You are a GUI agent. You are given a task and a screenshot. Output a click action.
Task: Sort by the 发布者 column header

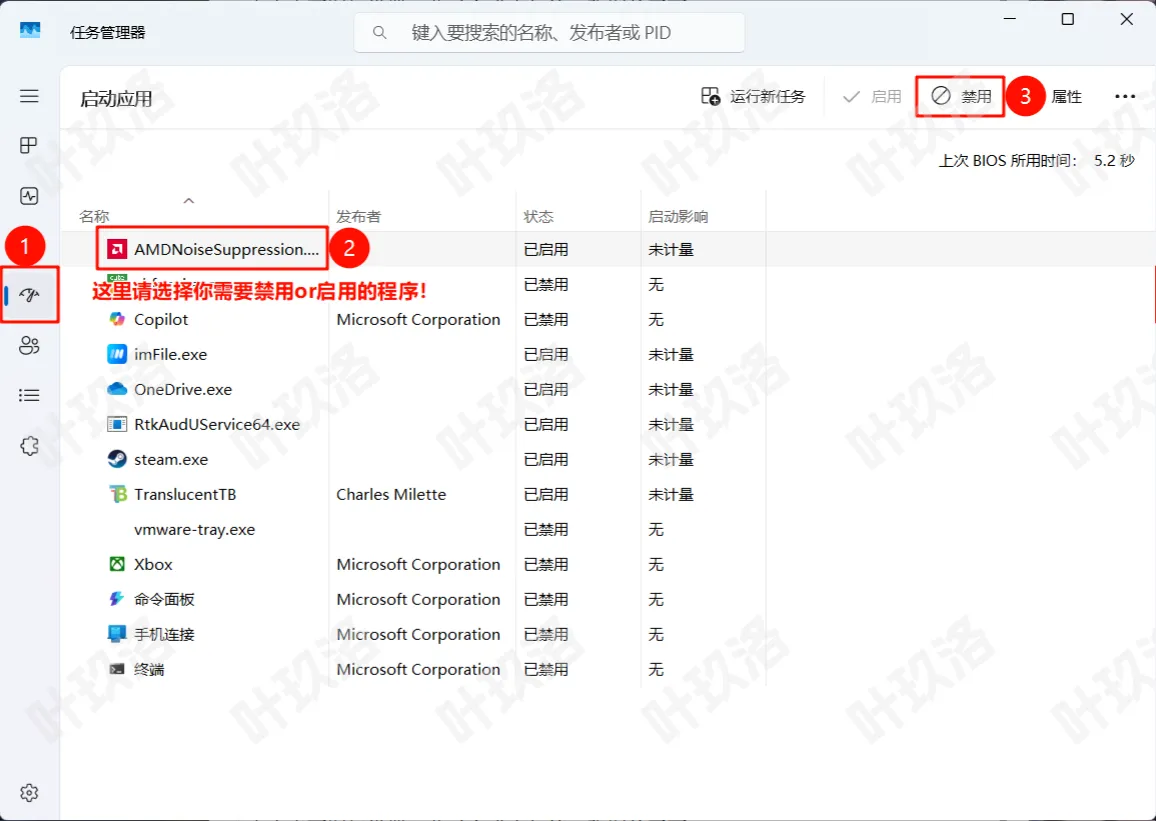358,217
